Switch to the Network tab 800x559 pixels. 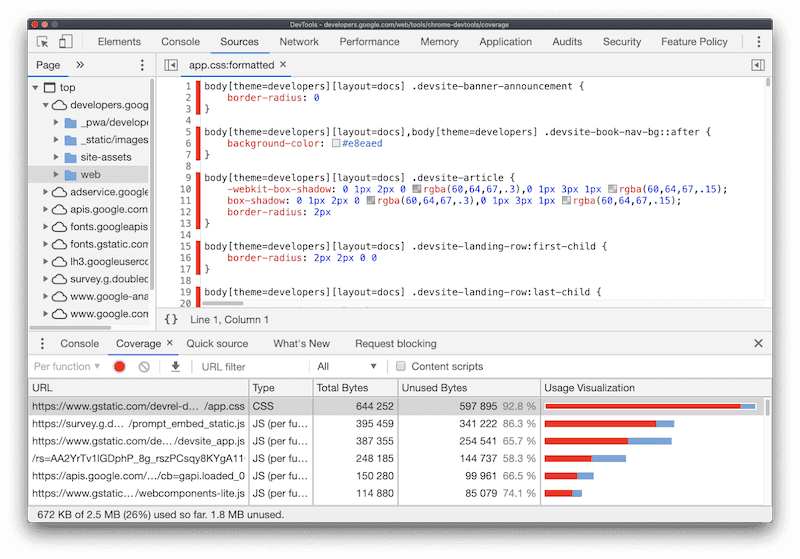(x=299, y=42)
